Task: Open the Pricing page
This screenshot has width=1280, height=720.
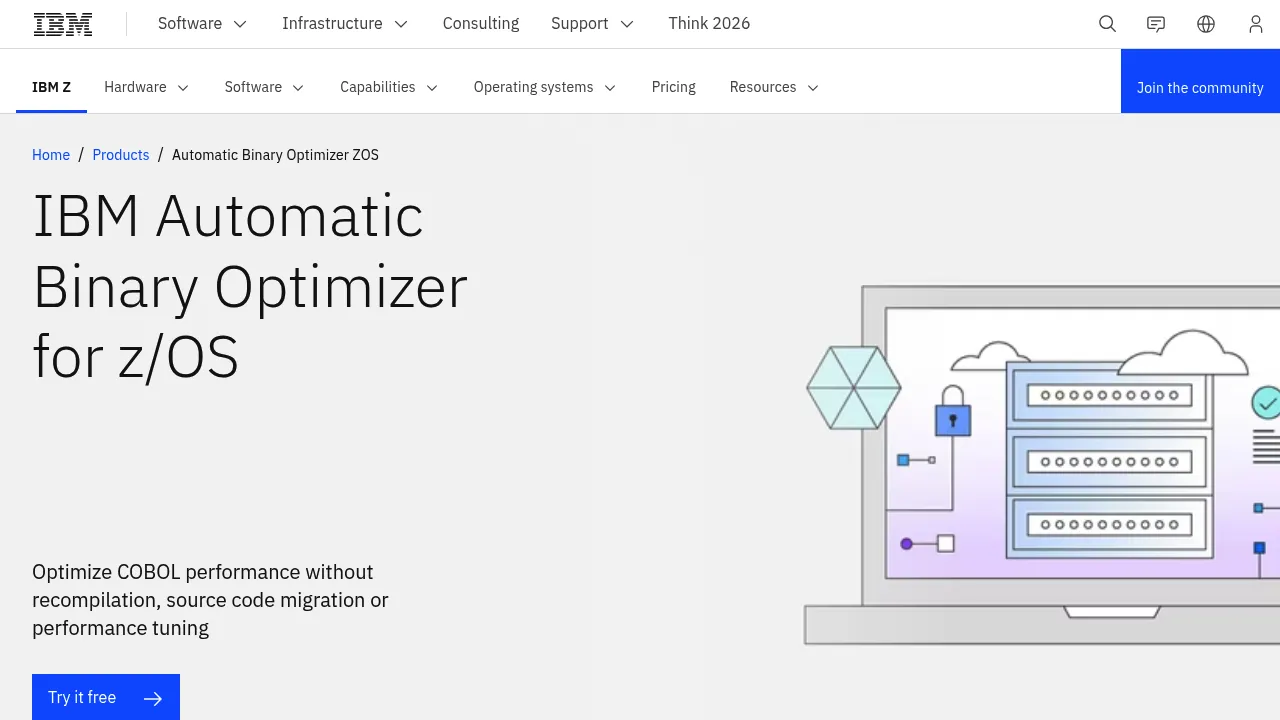Action: pyautogui.click(x=674, y=87)
